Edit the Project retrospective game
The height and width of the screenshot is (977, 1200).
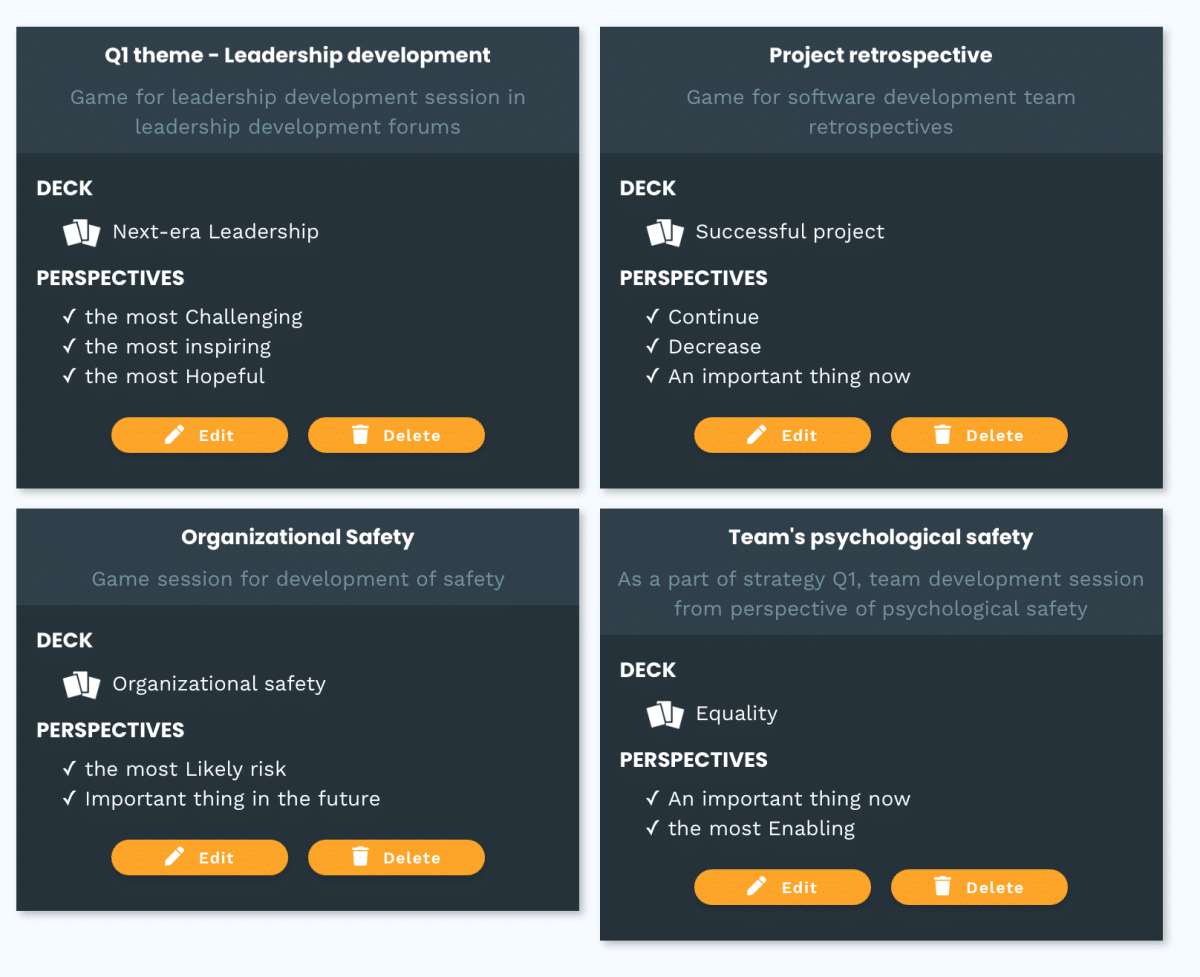pos(782,435)
